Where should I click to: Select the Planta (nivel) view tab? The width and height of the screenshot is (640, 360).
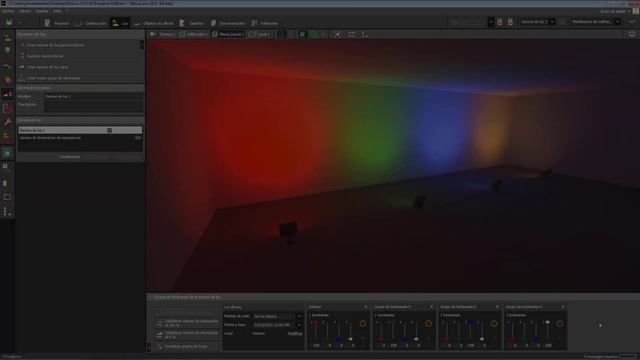pos(228,35)
